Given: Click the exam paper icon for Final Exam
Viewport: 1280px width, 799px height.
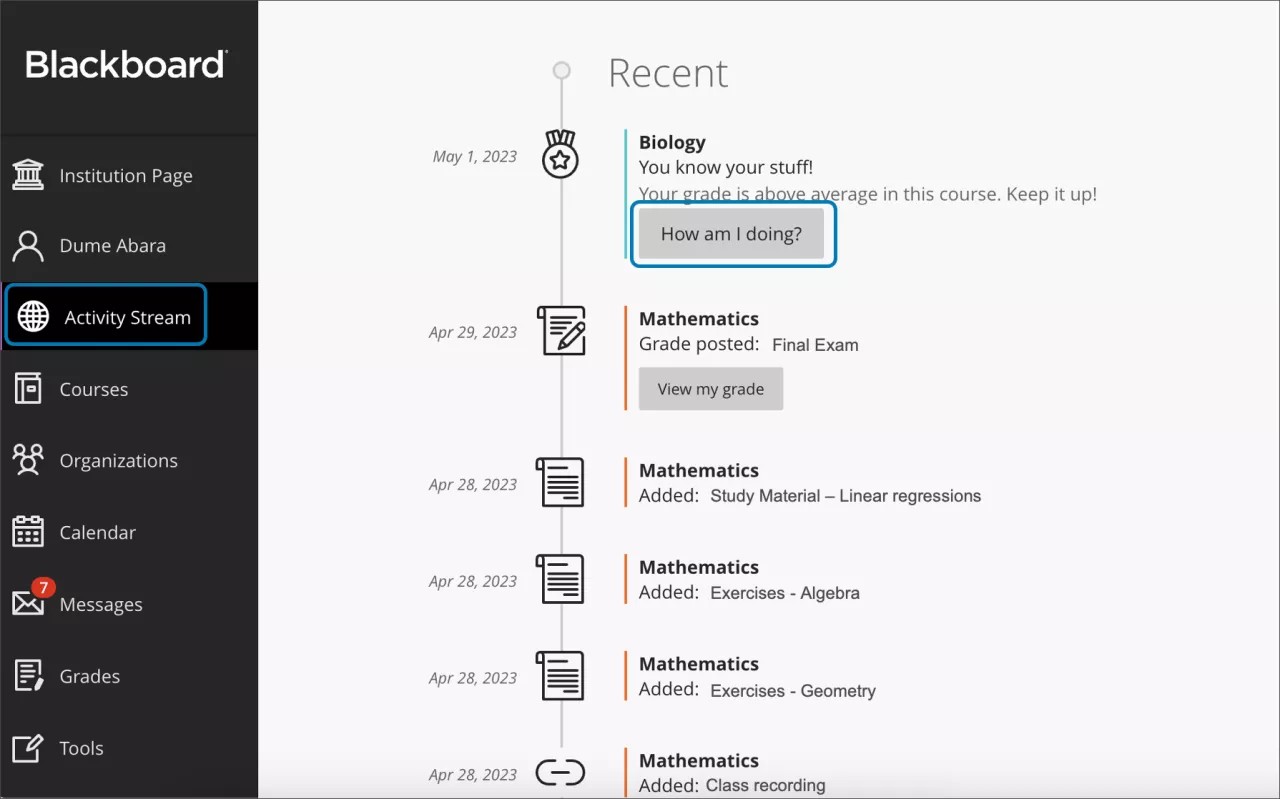Looking at the screenshot, I should tap(560, 331).
